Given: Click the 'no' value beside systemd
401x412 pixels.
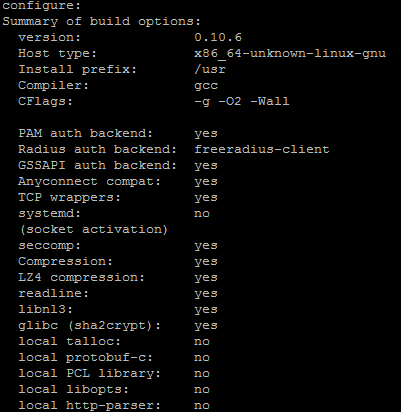Looking at the screenshot, I should pos(202,213).
